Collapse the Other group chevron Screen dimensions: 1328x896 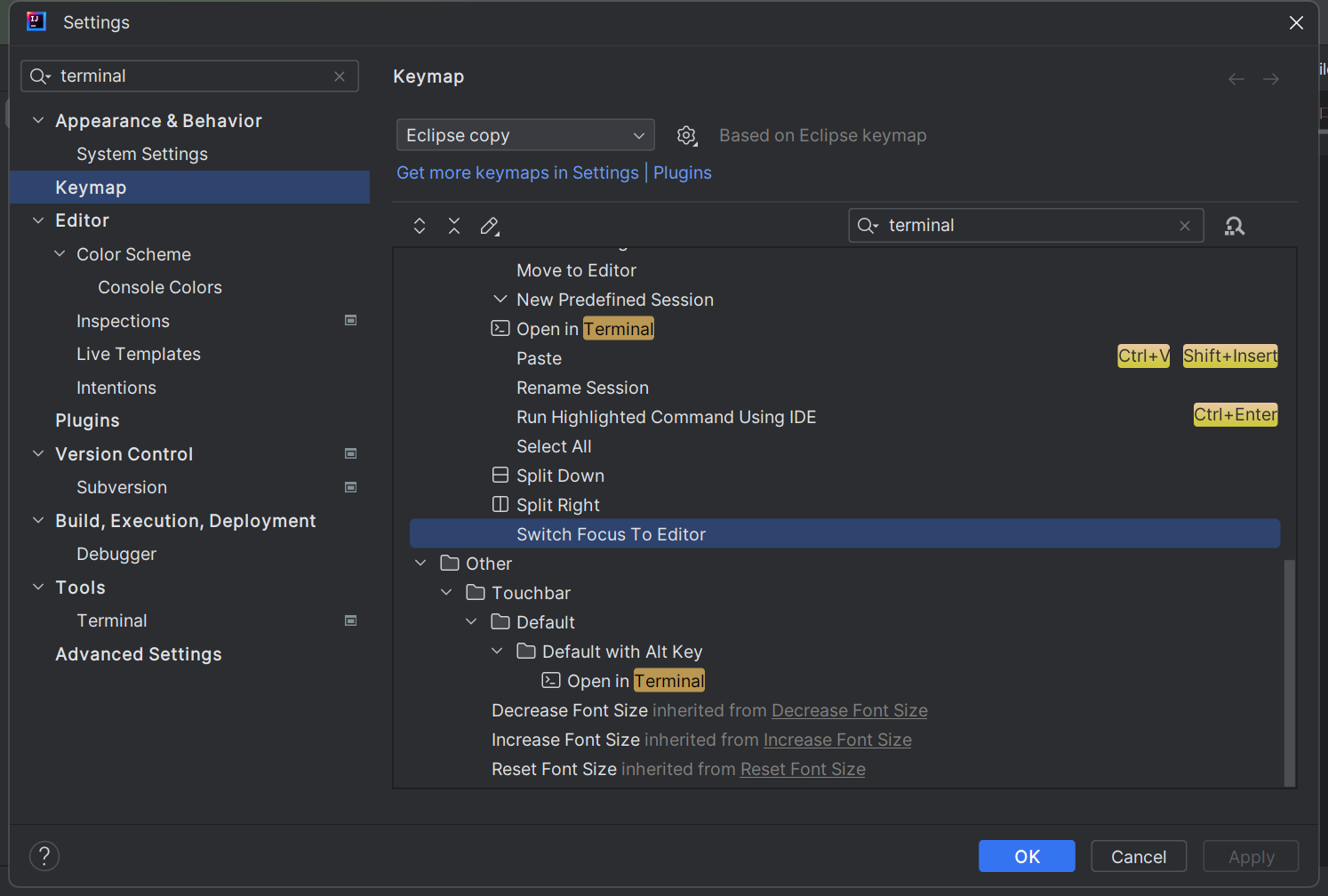click(x=420, y=563)
